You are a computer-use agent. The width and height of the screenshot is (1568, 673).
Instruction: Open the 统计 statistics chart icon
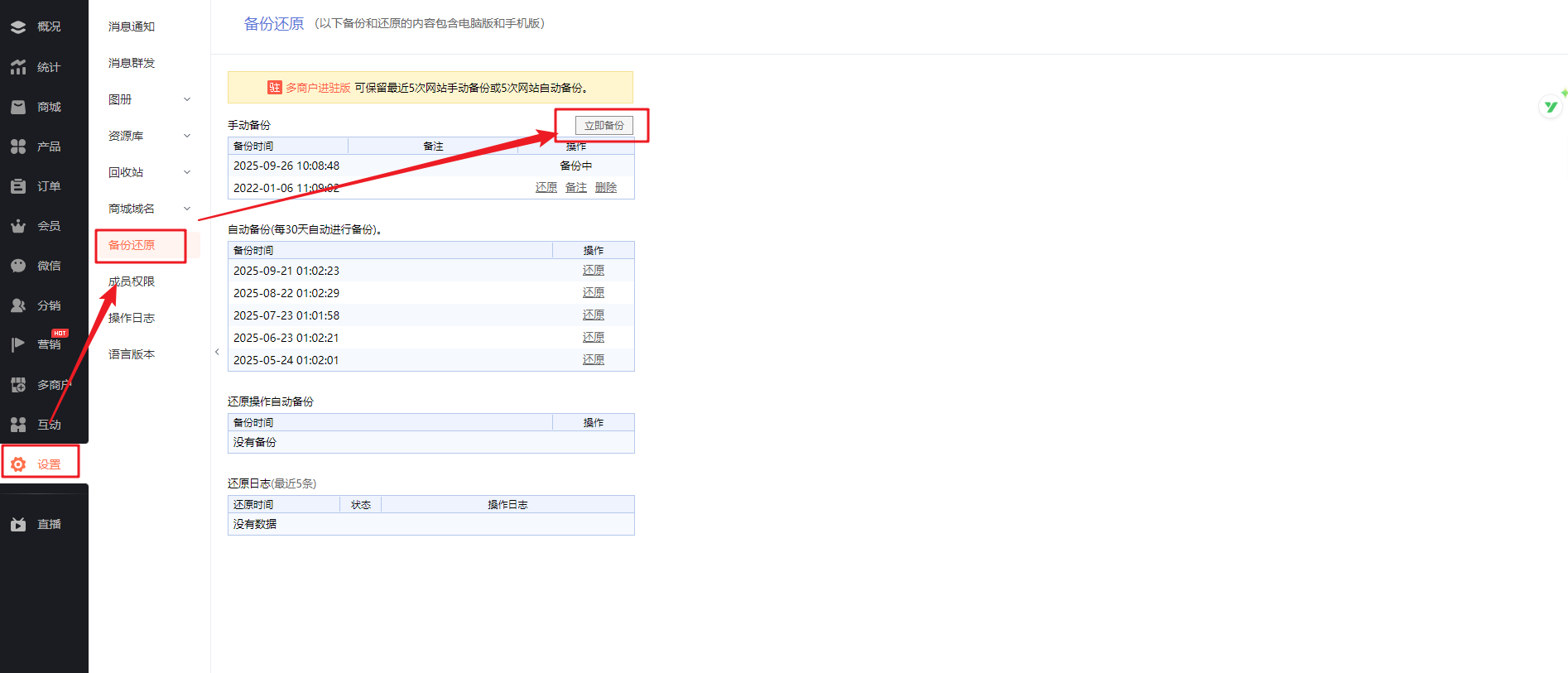pos(18,67)
